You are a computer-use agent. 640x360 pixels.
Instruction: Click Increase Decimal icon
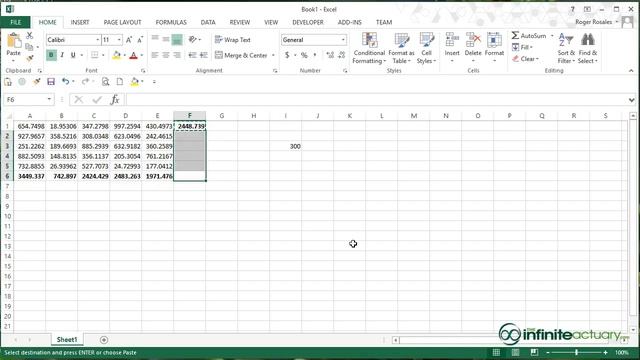tap(330, 55)
